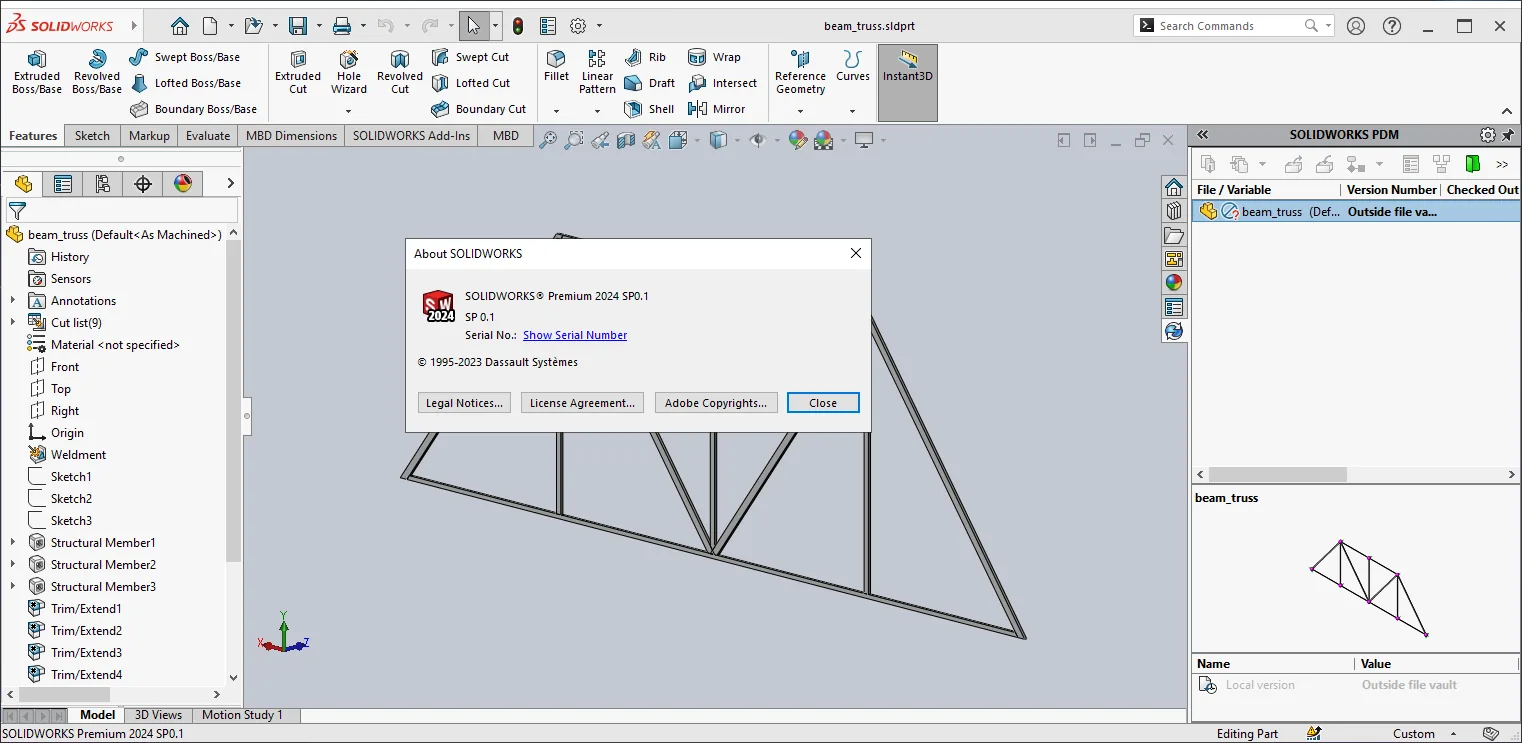1522x743 pixels.
Task: Open the Reference Geometry tool
Action: click(800, 73)
